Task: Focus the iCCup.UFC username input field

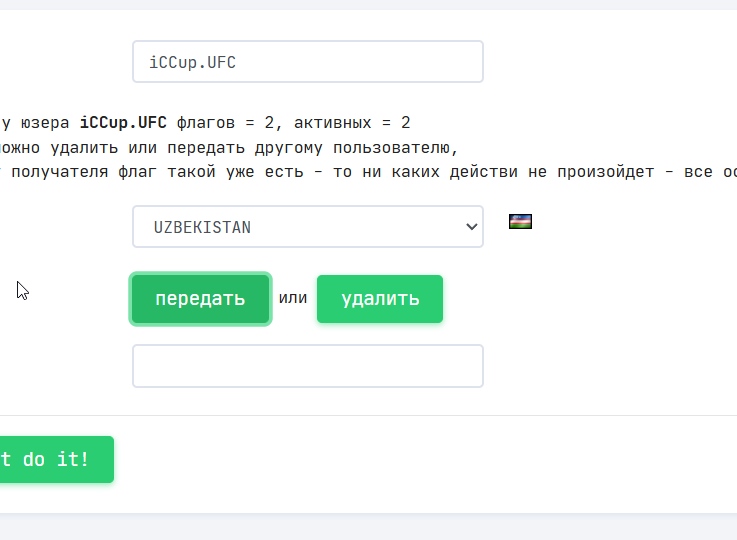Action: 308,62
